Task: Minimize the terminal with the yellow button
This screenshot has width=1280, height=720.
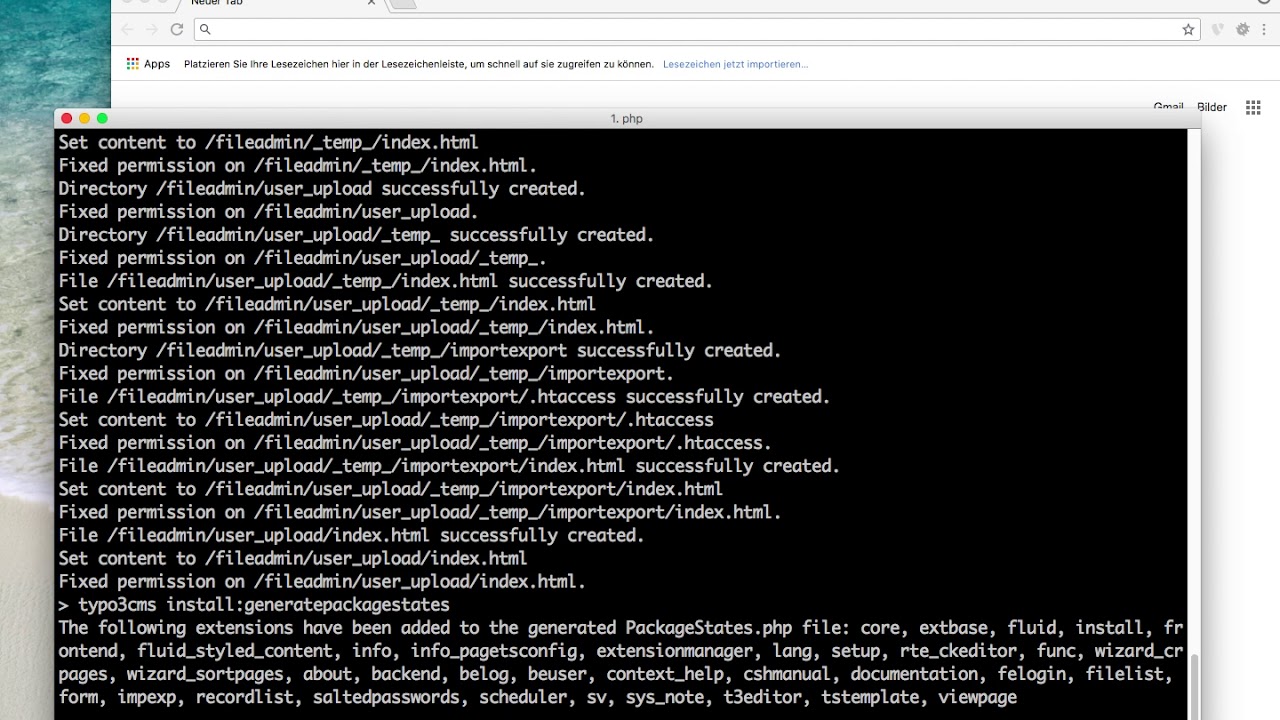Action: (85, 118)
